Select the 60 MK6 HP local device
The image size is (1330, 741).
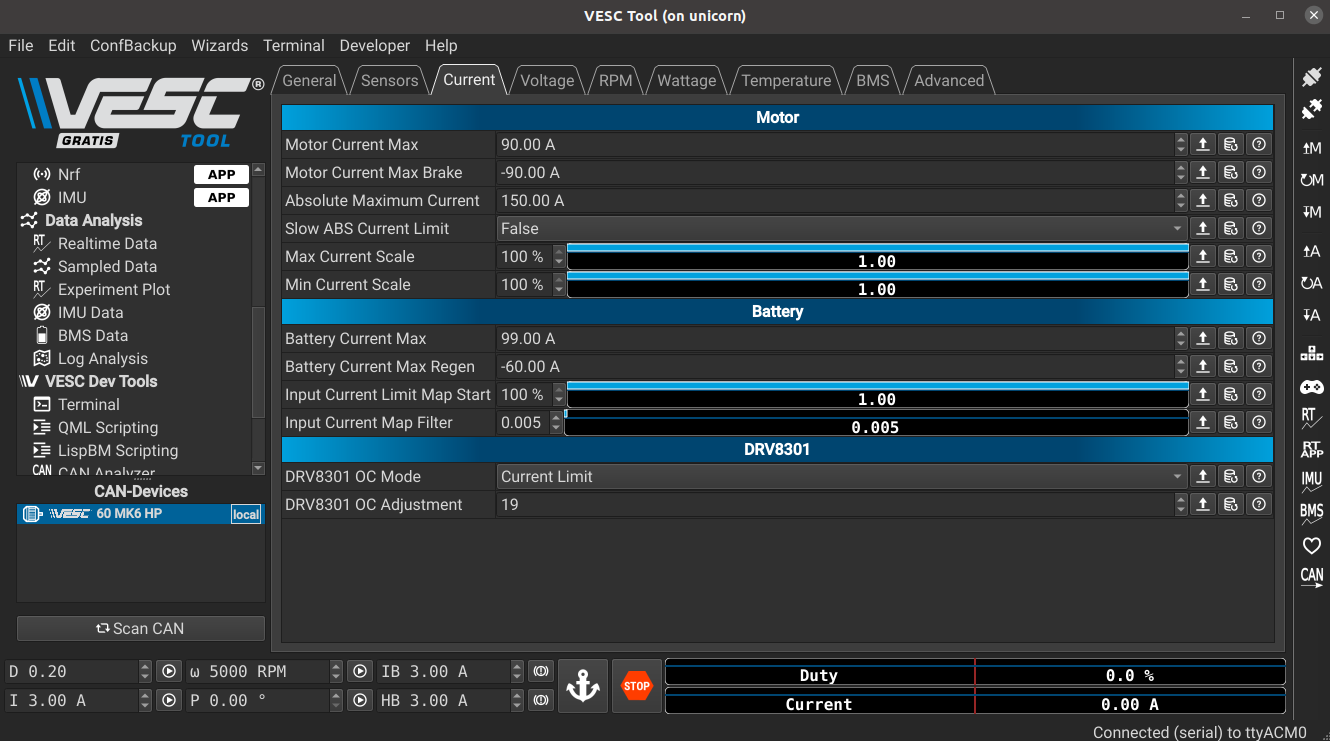[x=140, y=514]
